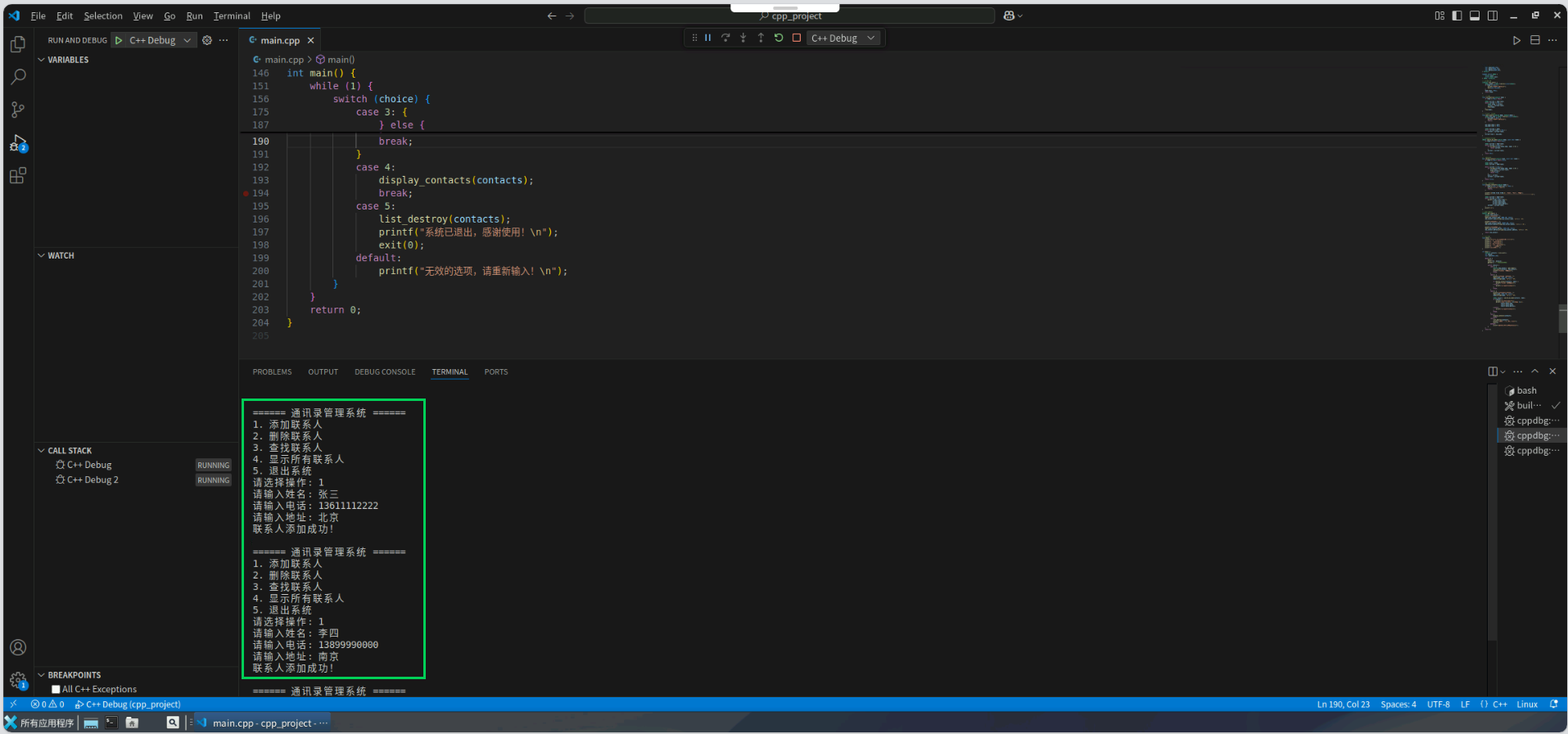Screen dimensions: 1568x734
Task: Toggle breakpoint on line 194
Action: click(x=246, y=194)
